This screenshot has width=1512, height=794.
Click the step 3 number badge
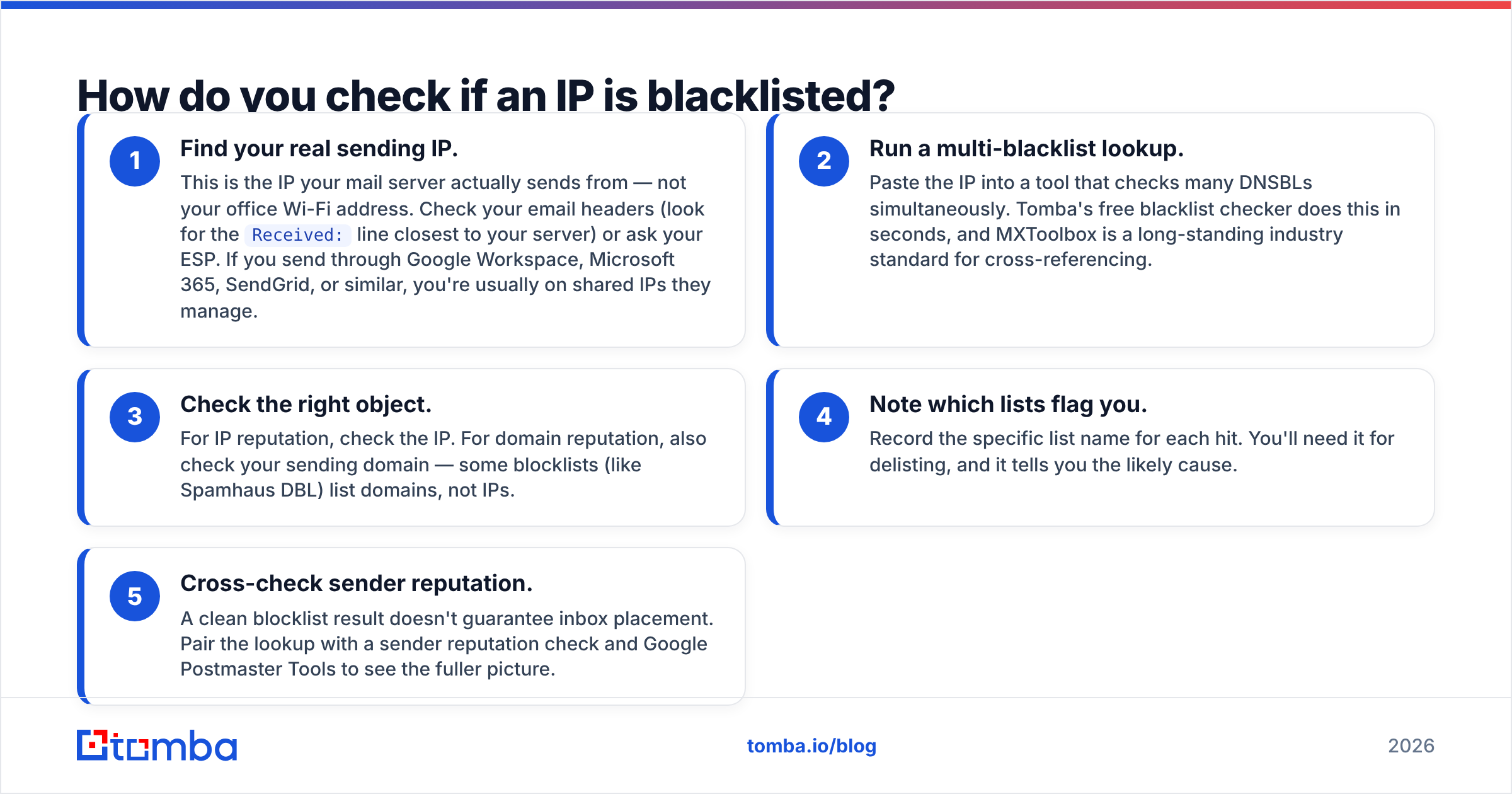(135, 417)
